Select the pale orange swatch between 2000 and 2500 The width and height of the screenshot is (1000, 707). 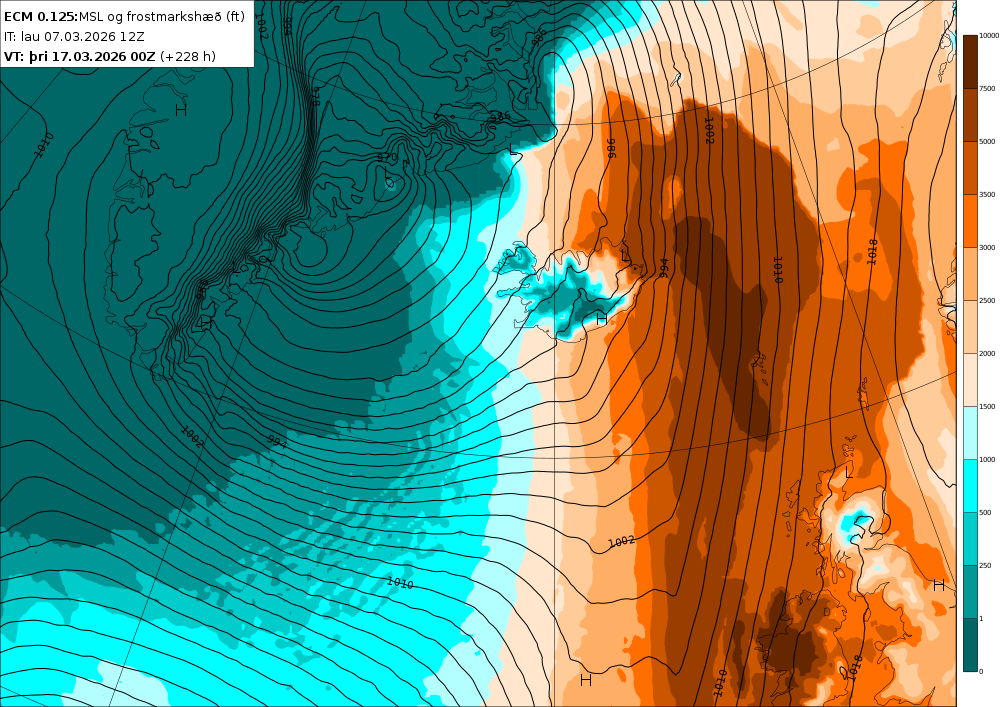click(969, 326)
